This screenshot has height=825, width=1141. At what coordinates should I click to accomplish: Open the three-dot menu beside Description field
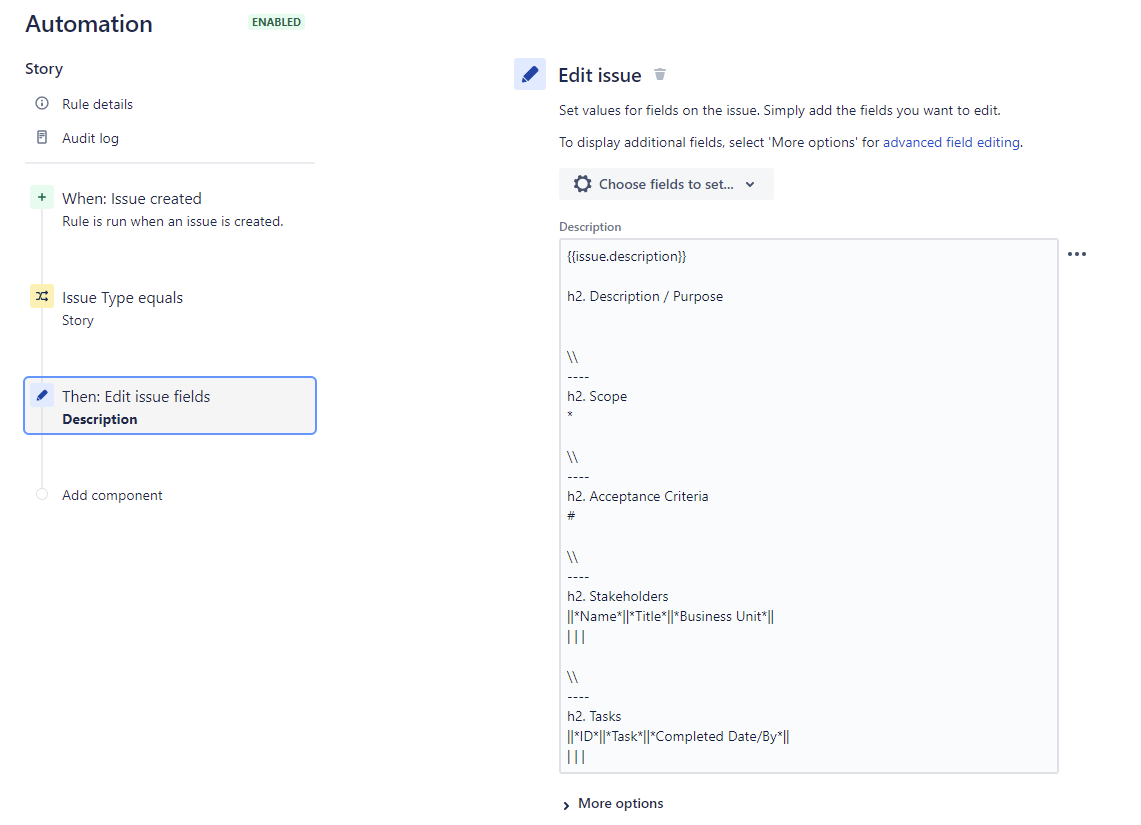pyautogui.click(x=1077, y=254)
